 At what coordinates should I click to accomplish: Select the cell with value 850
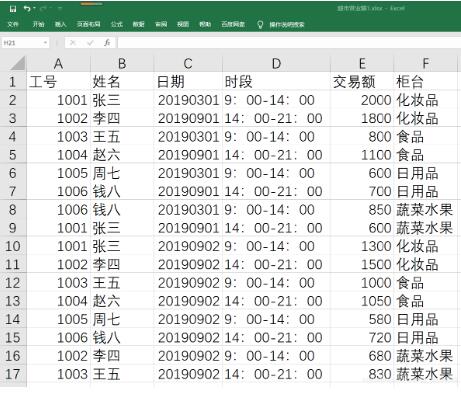pyautogui.click(x=362, y=209)
